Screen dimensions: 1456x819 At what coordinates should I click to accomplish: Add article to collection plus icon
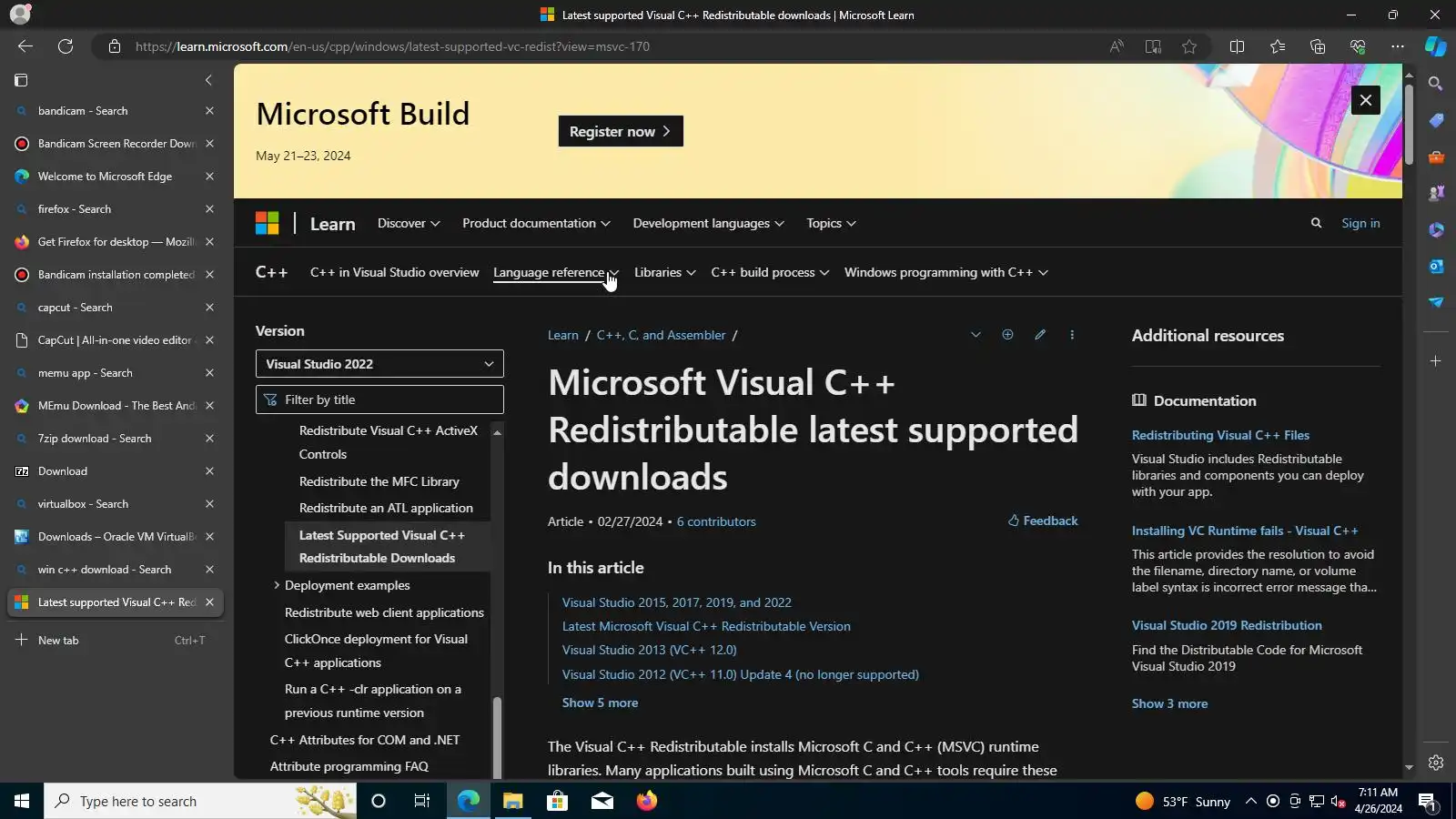coord(1007,335)
